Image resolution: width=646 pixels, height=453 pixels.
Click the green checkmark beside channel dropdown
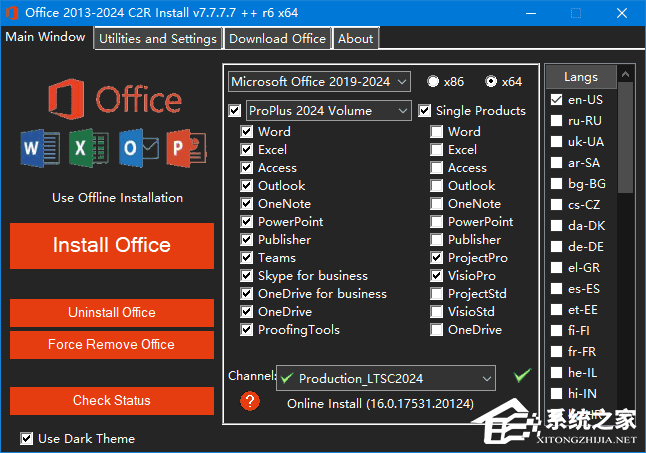click(522, 375)
